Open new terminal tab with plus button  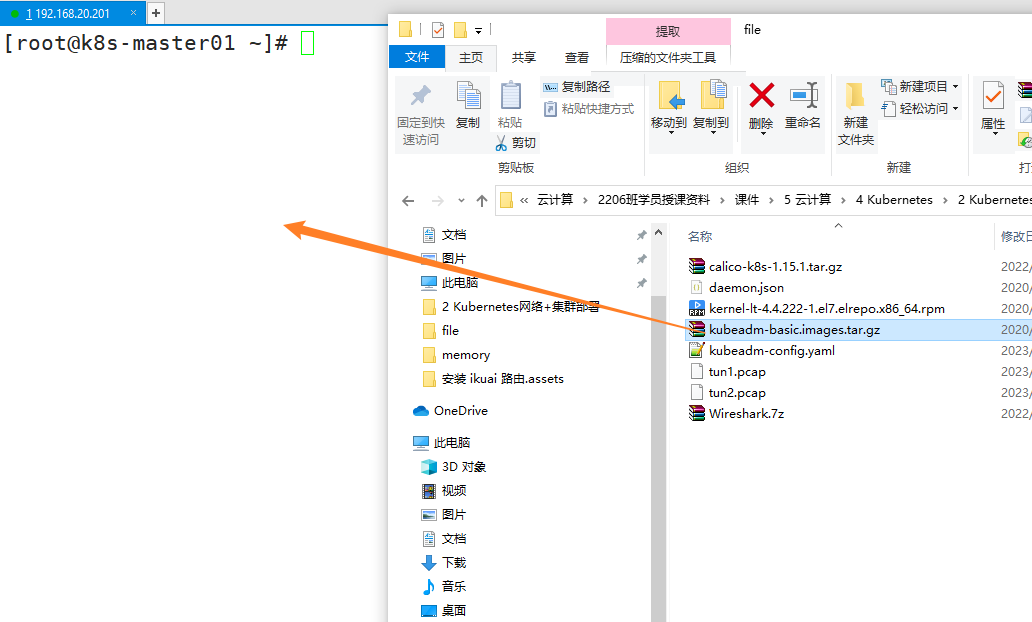pos(156,13)
